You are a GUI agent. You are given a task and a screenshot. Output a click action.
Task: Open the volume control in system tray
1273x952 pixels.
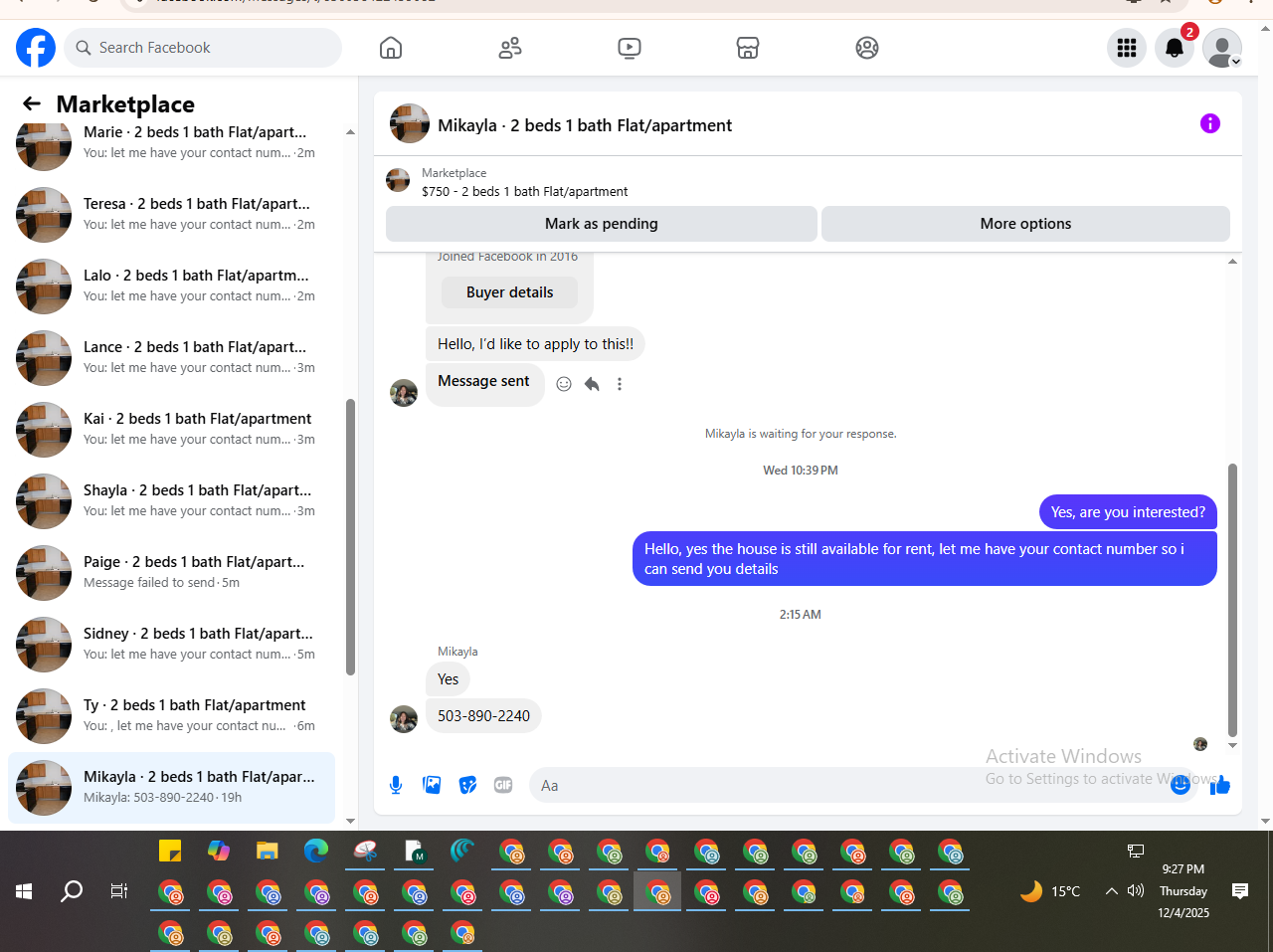[1136, 891]
